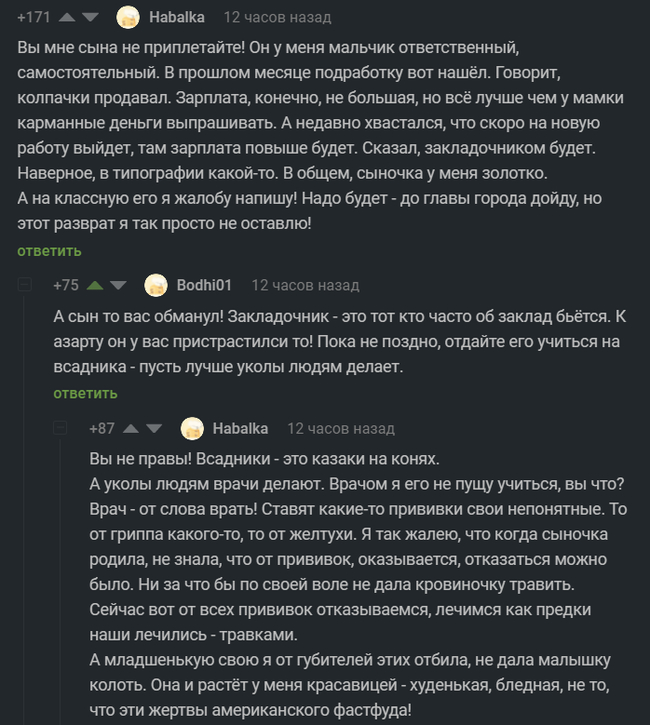The width and height of the screenshot is (650, 725).
Task: Click the timestamp on Habalka's +87 reply
Action: click(x=341, y=428)
